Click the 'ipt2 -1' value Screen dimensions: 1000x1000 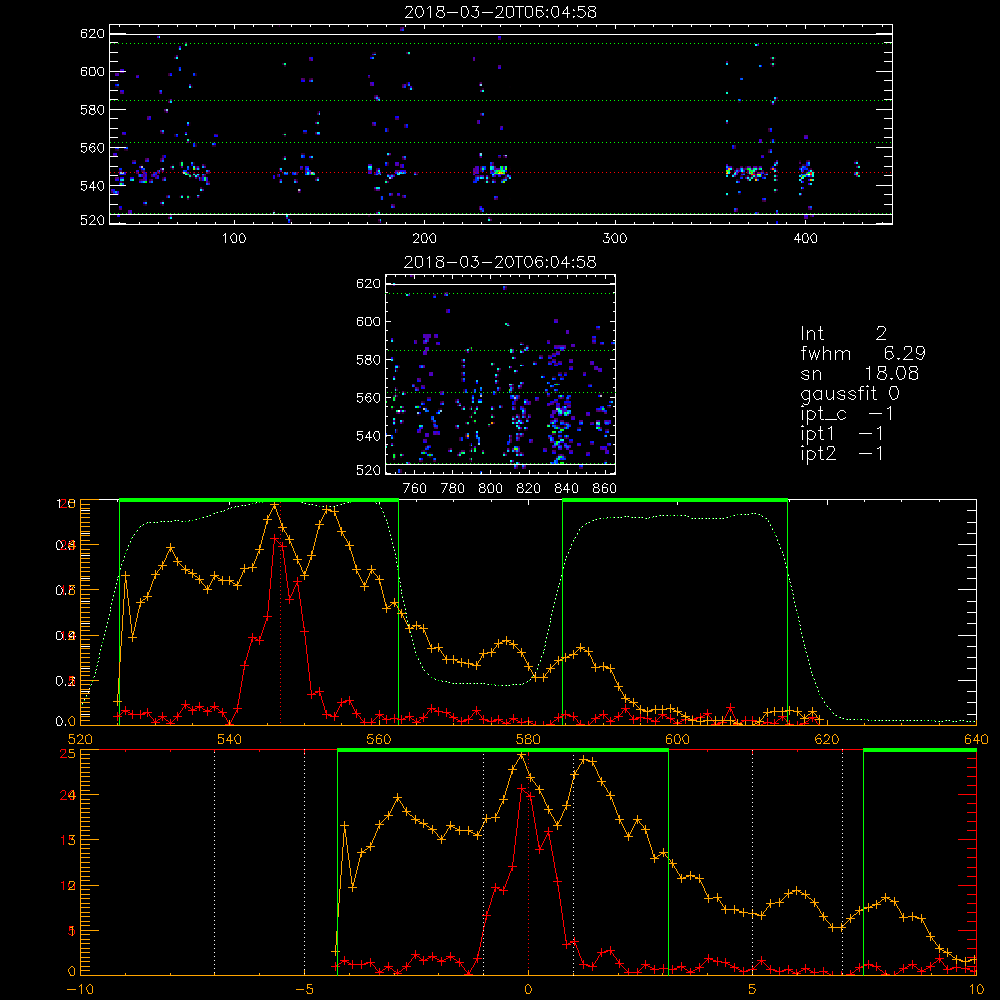tap(842, 453)
